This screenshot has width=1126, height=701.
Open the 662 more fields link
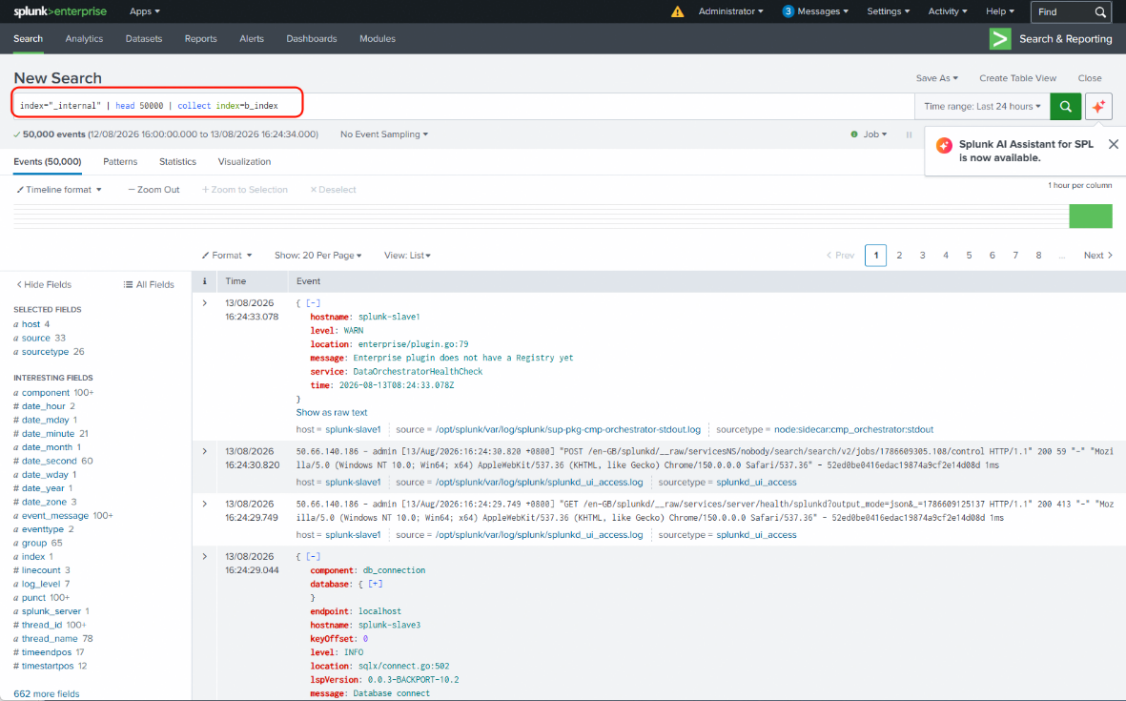point(46,694)
